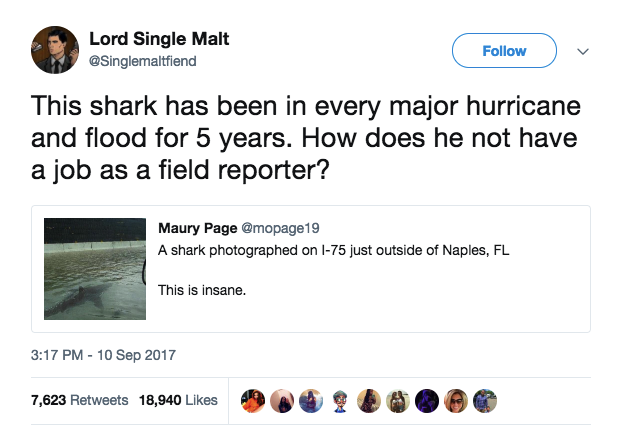Open third liker's avatar
626x434 pixels.
(x=311, y=401)
